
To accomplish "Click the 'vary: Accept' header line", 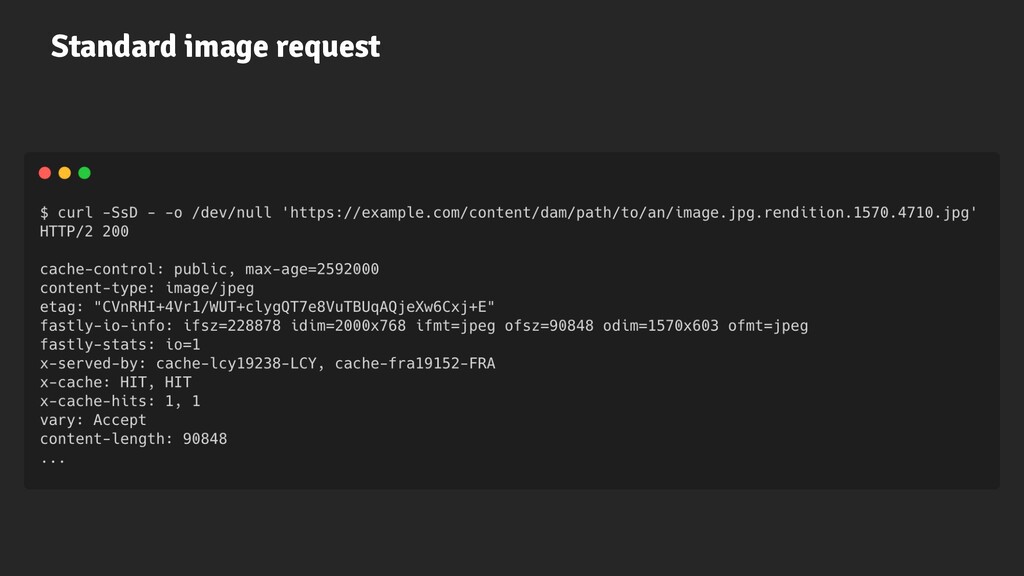I will [x=93, y=421].
